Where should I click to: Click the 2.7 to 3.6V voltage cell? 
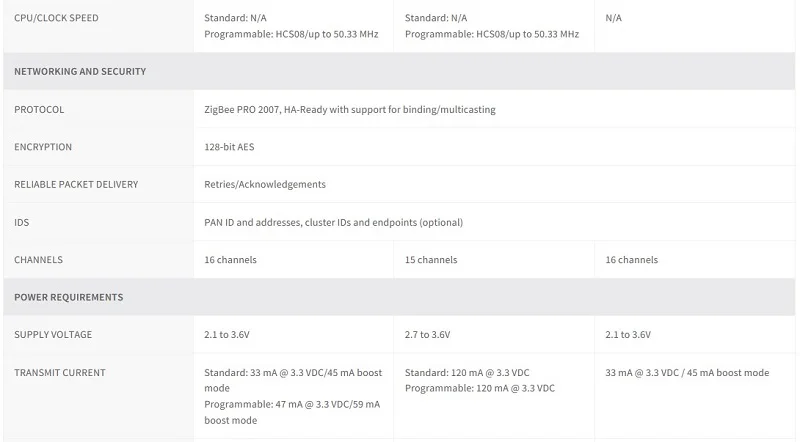point(428,335)
